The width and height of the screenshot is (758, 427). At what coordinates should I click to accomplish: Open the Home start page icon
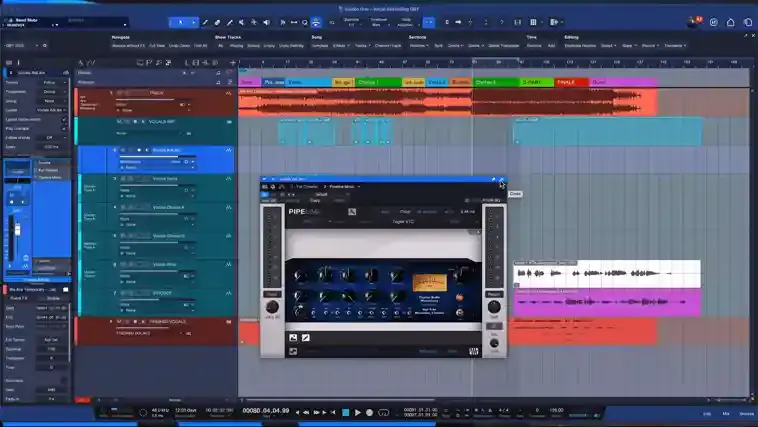(730, 22)
